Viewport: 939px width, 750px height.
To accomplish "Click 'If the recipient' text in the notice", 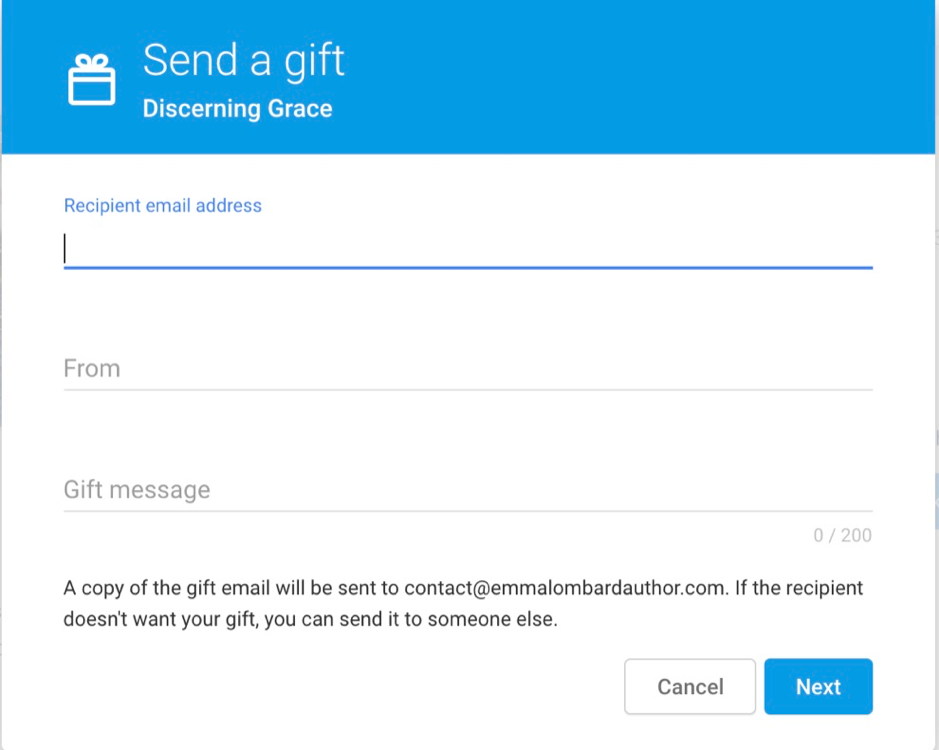I will 799,588.
